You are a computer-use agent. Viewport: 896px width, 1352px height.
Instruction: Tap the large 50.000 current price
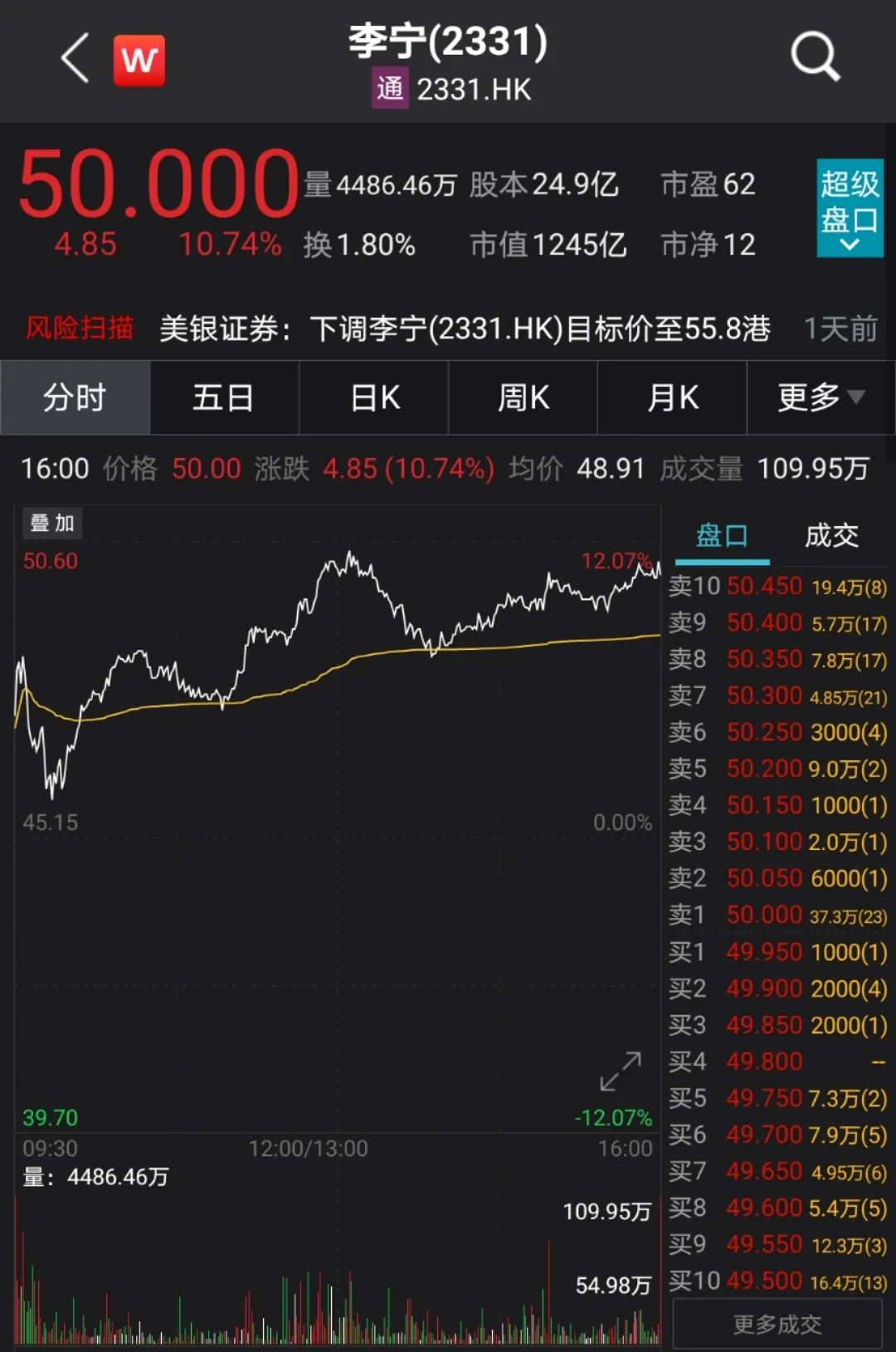(158, 183)
